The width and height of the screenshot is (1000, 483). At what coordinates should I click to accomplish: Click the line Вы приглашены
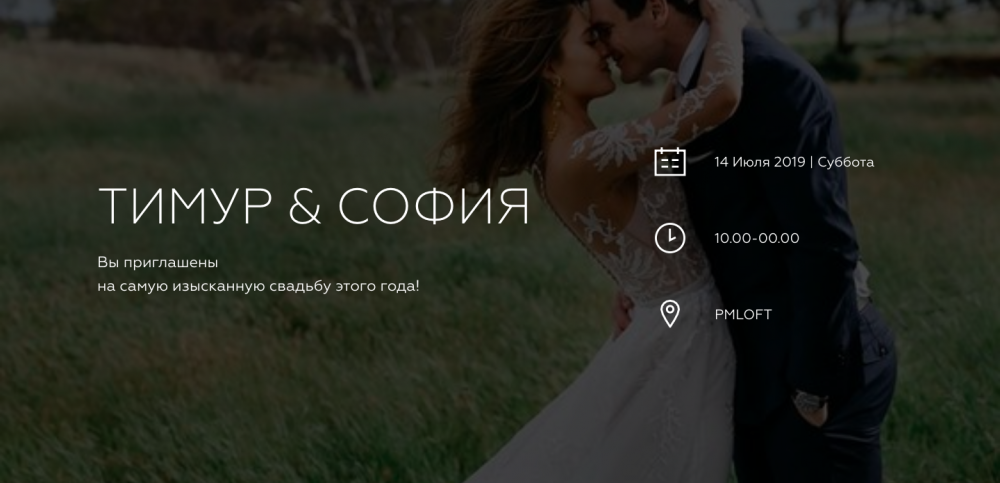(158, 263)
